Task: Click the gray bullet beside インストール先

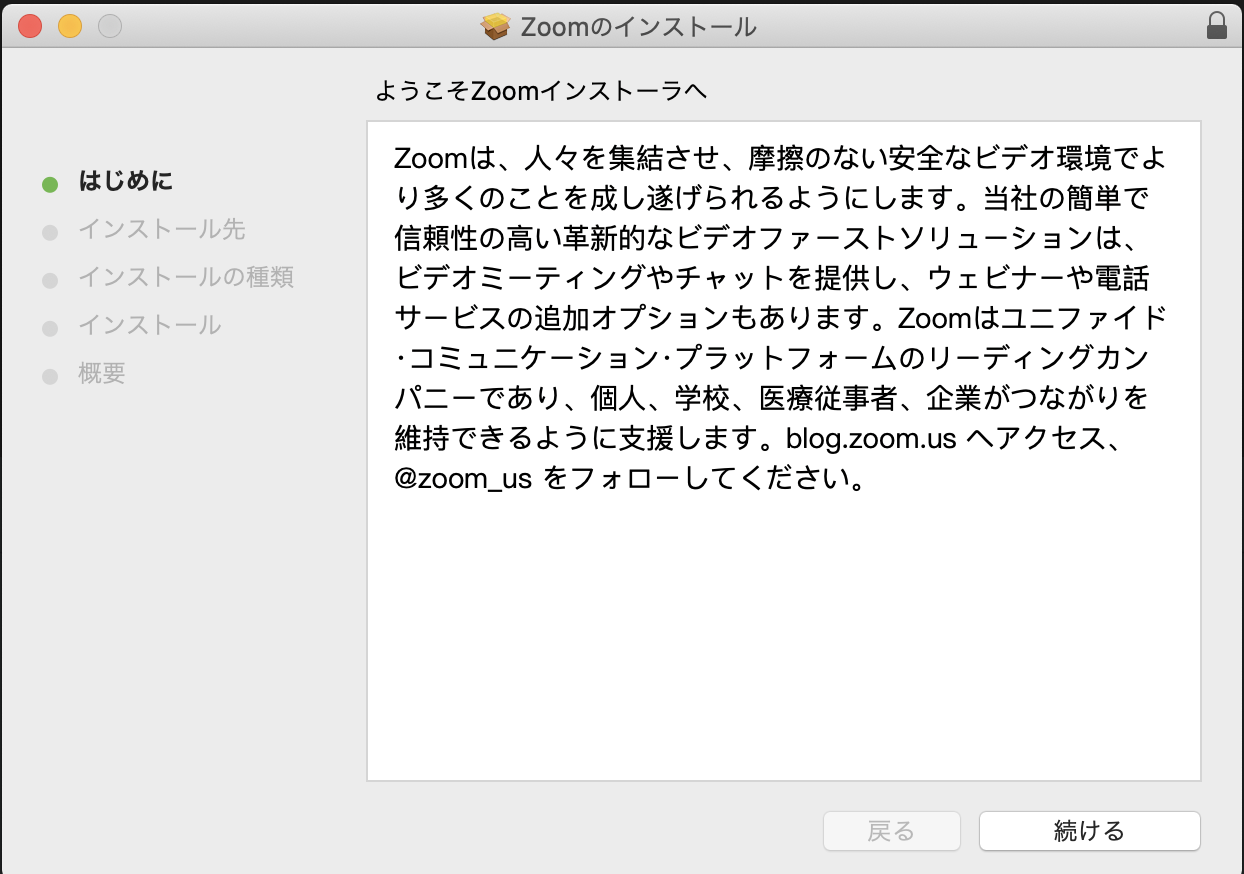Action: click(50, 233)
